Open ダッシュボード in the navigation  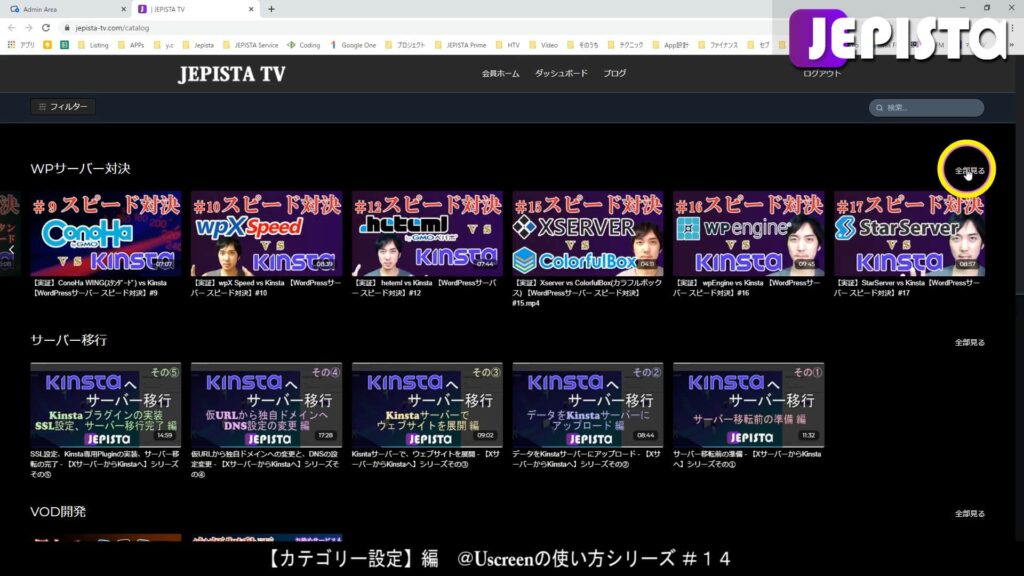coord(561,73)
